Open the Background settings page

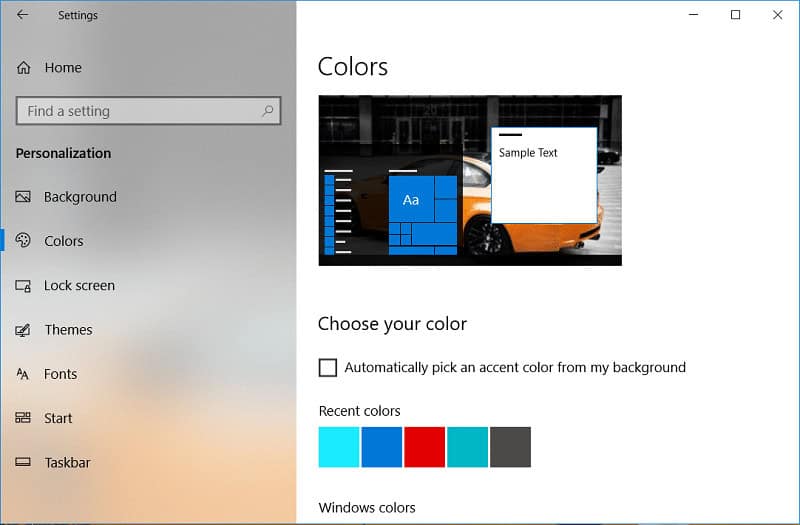[80, 197]
